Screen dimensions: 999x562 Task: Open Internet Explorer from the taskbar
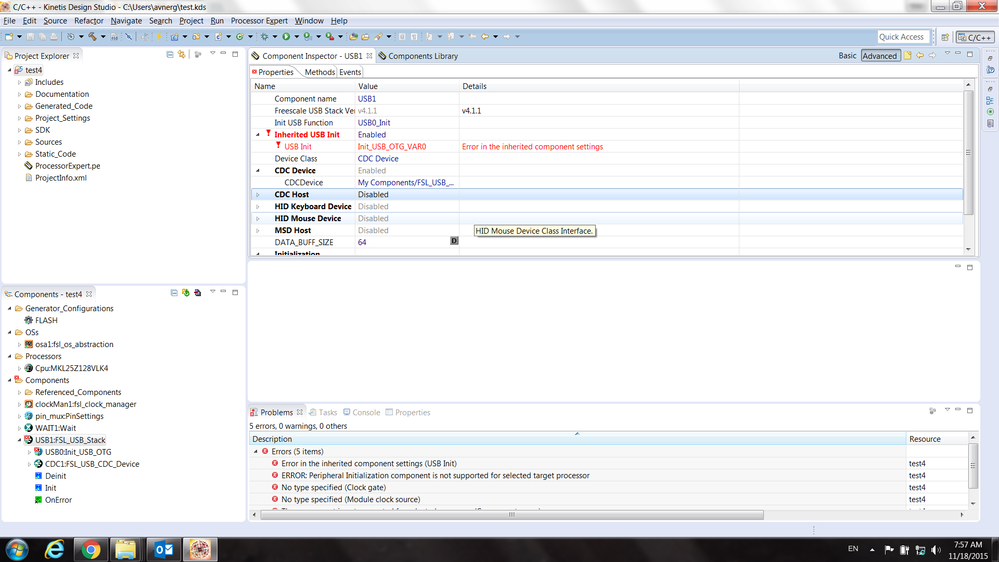pos(55,549)
